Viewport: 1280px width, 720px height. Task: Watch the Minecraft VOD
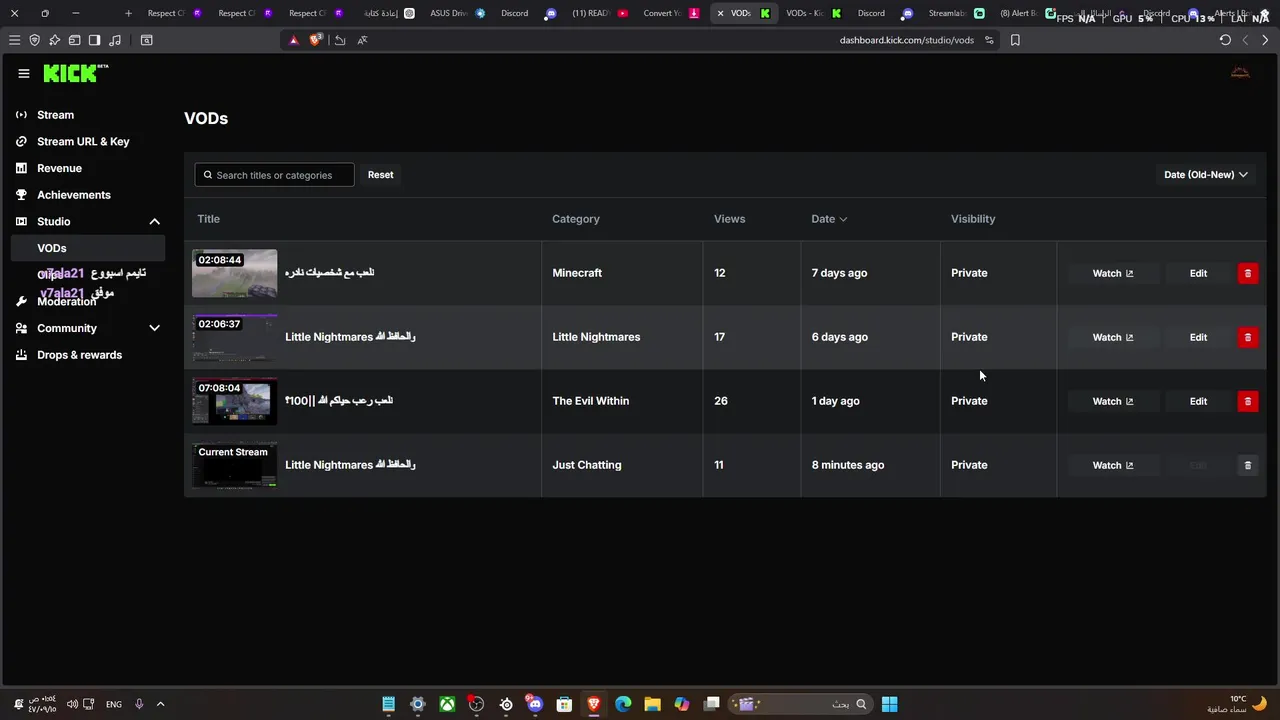[1112, 273]
